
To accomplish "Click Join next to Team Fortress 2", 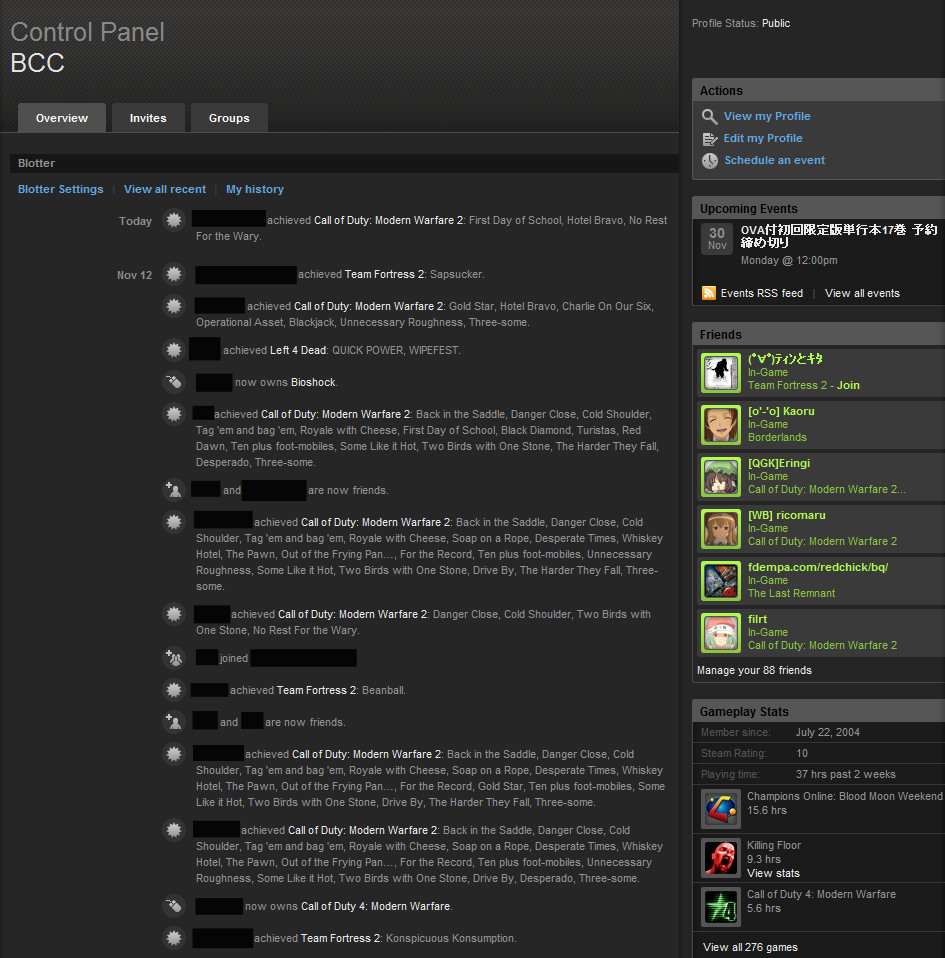I will [848, 385].
